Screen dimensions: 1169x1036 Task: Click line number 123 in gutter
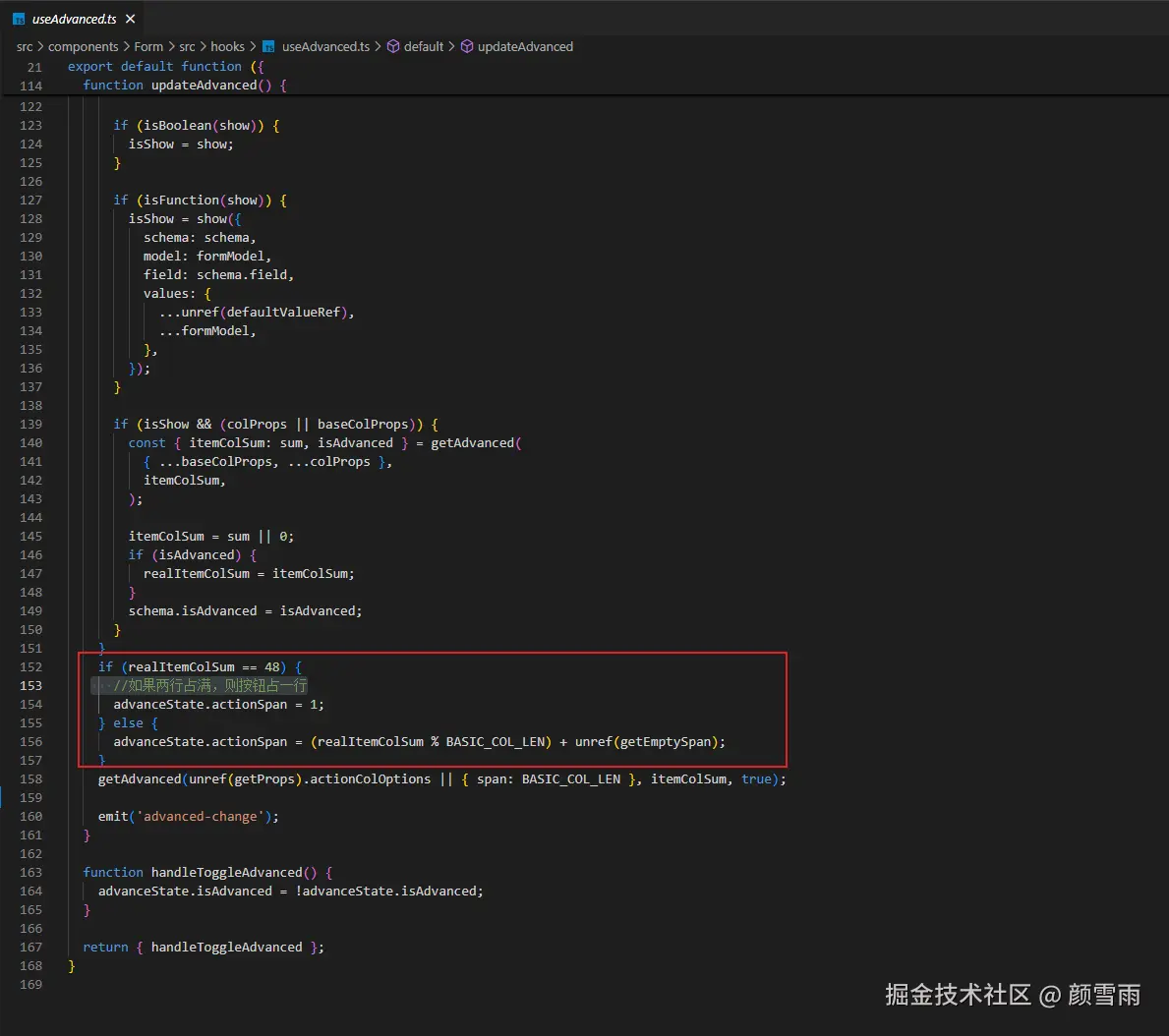coord(30,125)
